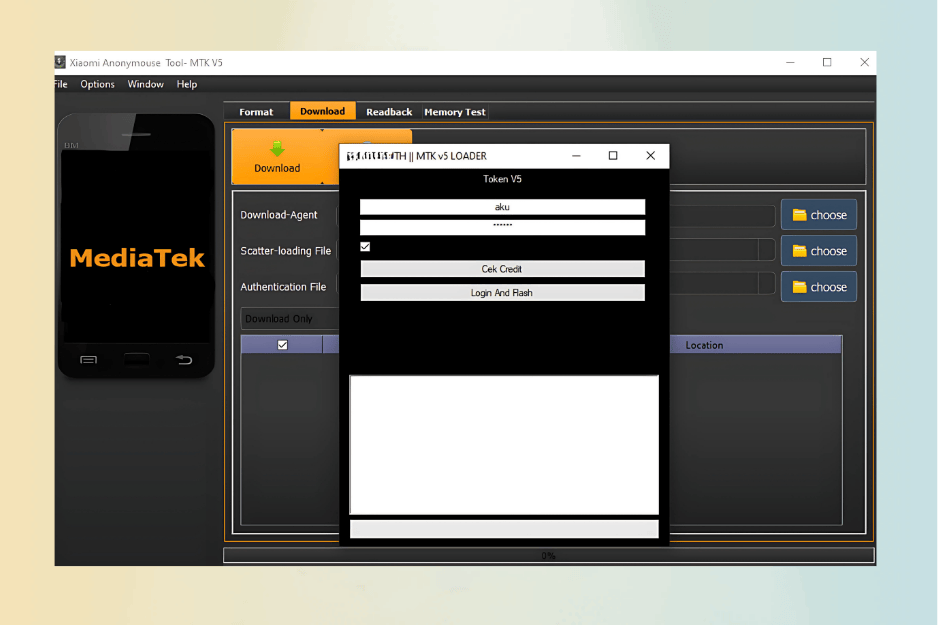The width and height of the screenshot is (938, 625).
Task: Click the large orange Download button label
Action: 277,168
